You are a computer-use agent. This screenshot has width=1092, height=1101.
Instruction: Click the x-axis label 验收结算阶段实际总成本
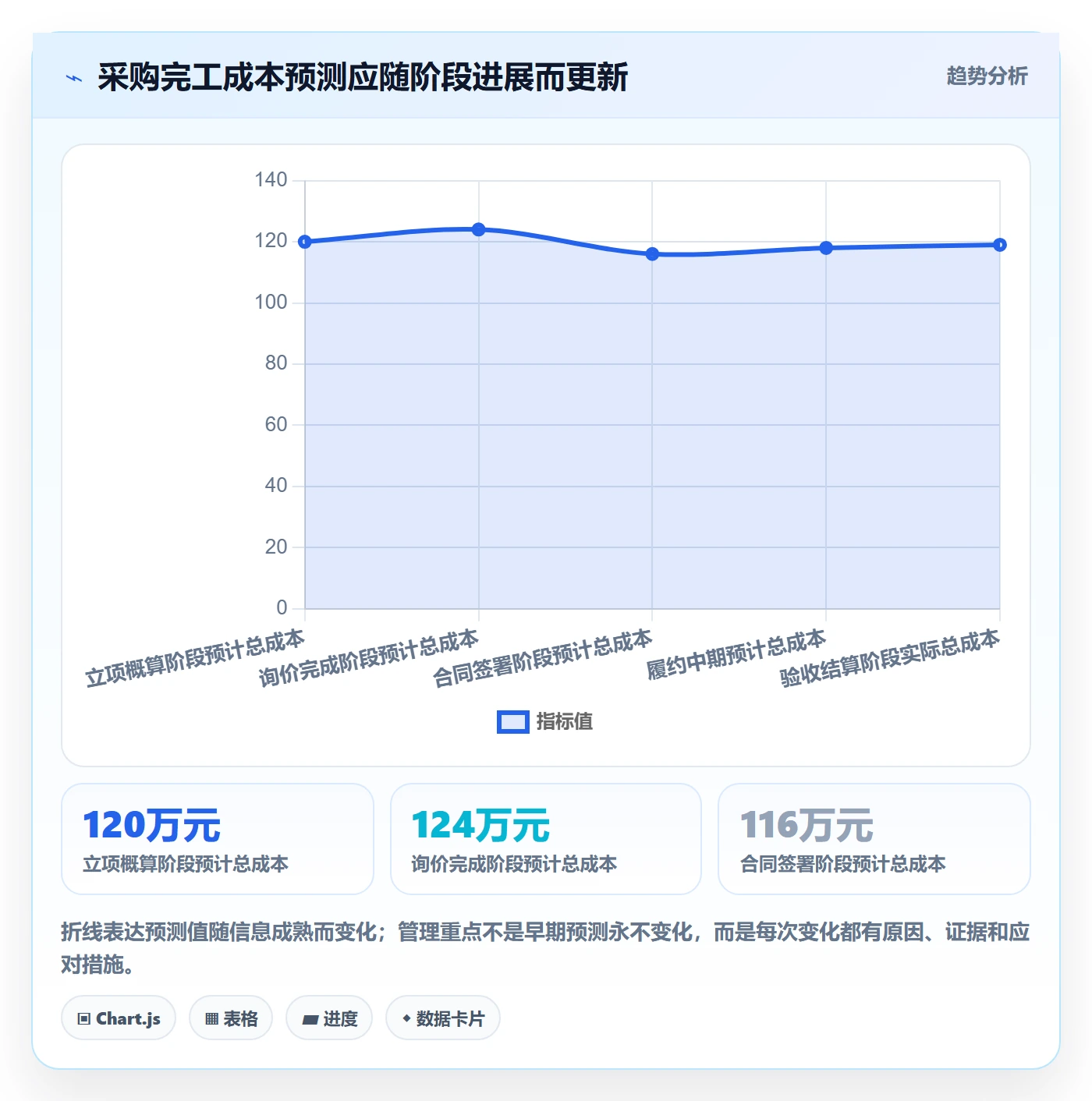pyautogui.click(x=890, y=658)
